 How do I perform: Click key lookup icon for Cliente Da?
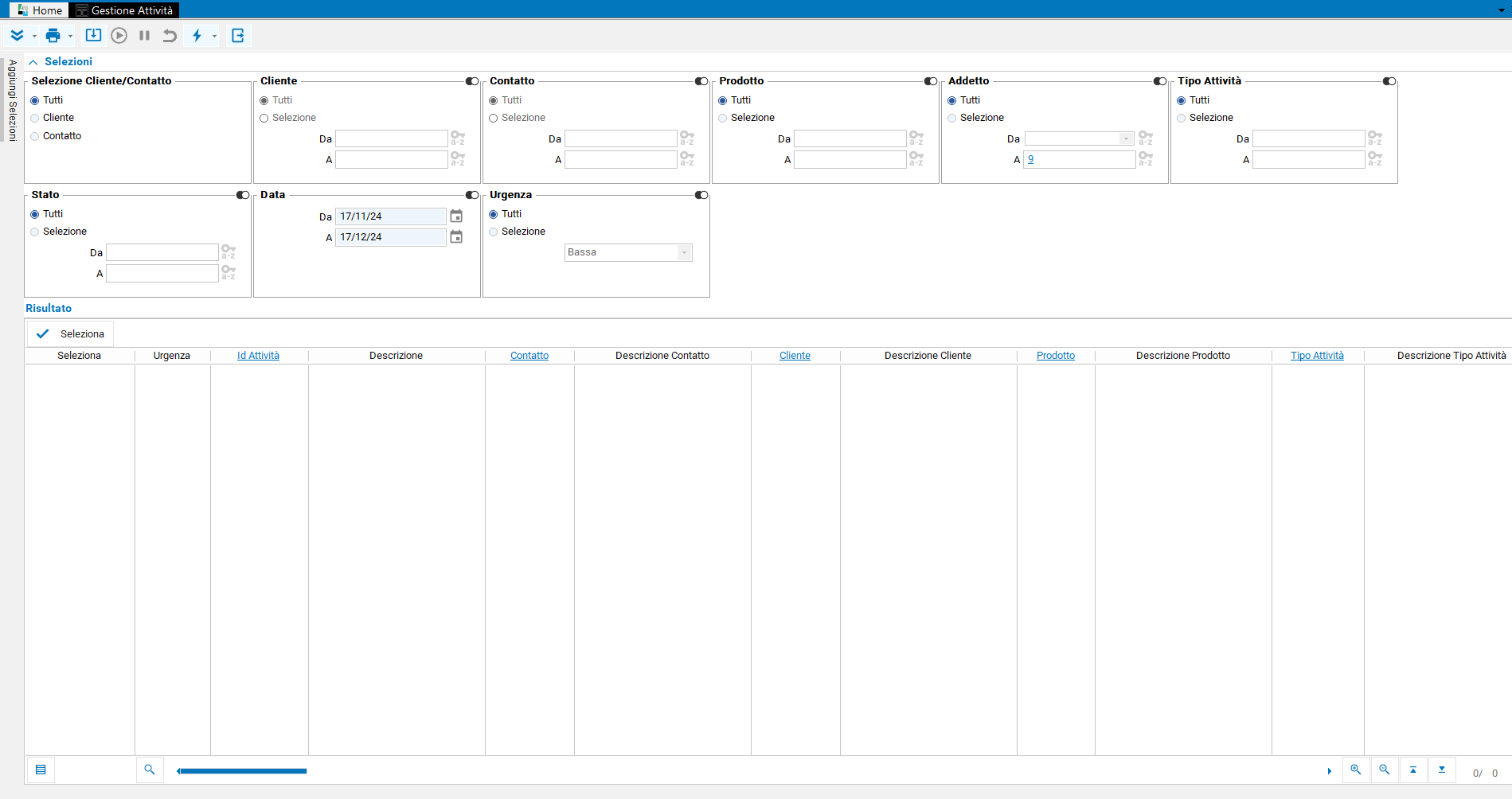pos(458,138)
